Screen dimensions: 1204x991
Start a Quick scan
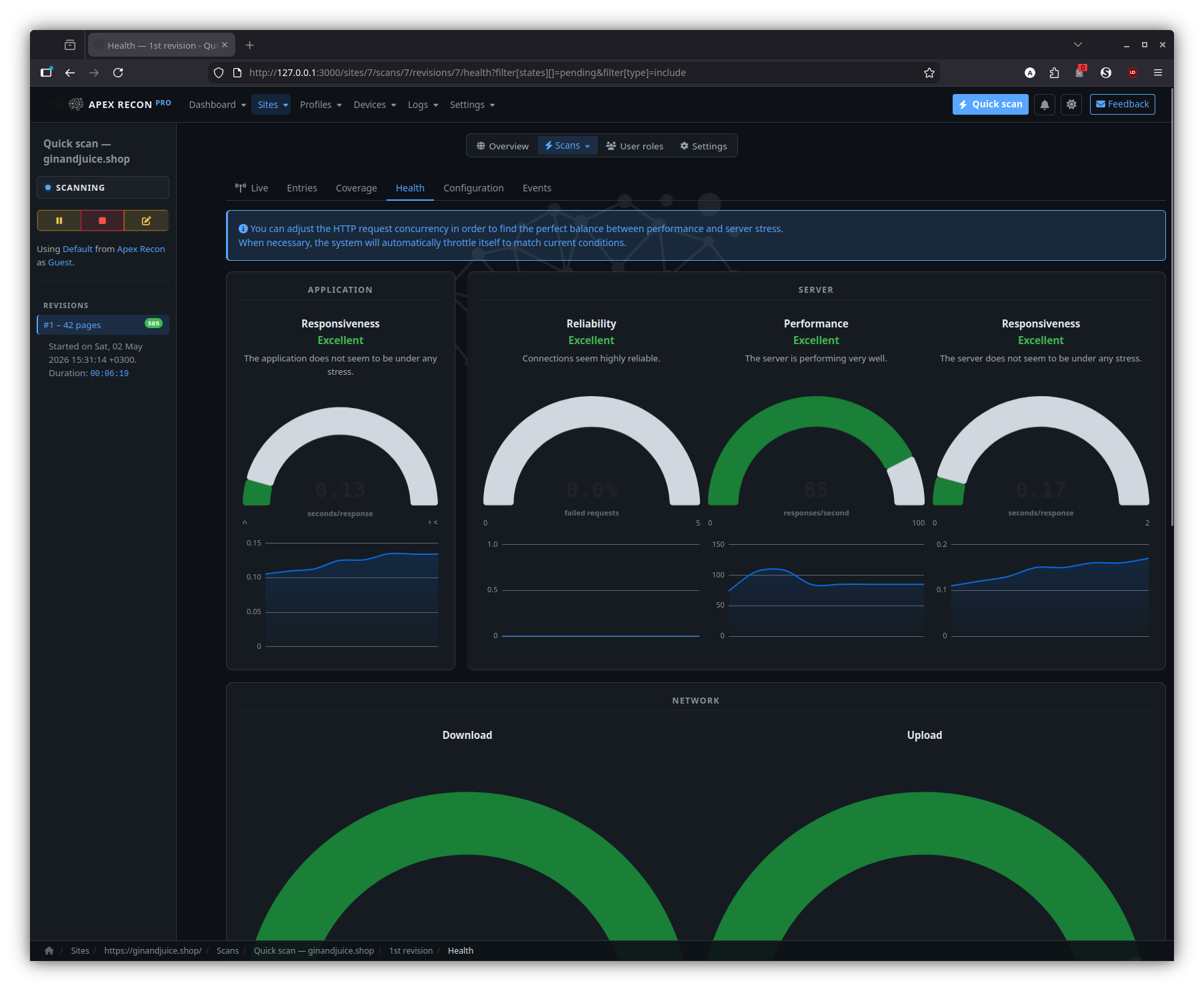pyautogui.click(x=991, y=104)
